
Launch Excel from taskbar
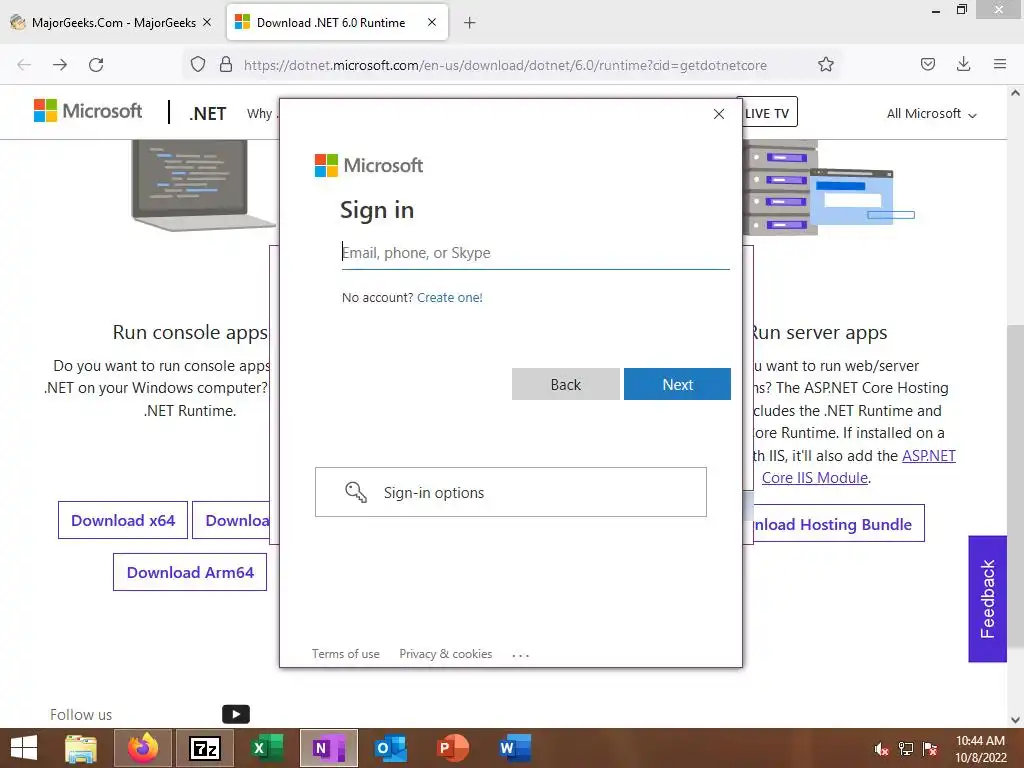coord(267,748)
